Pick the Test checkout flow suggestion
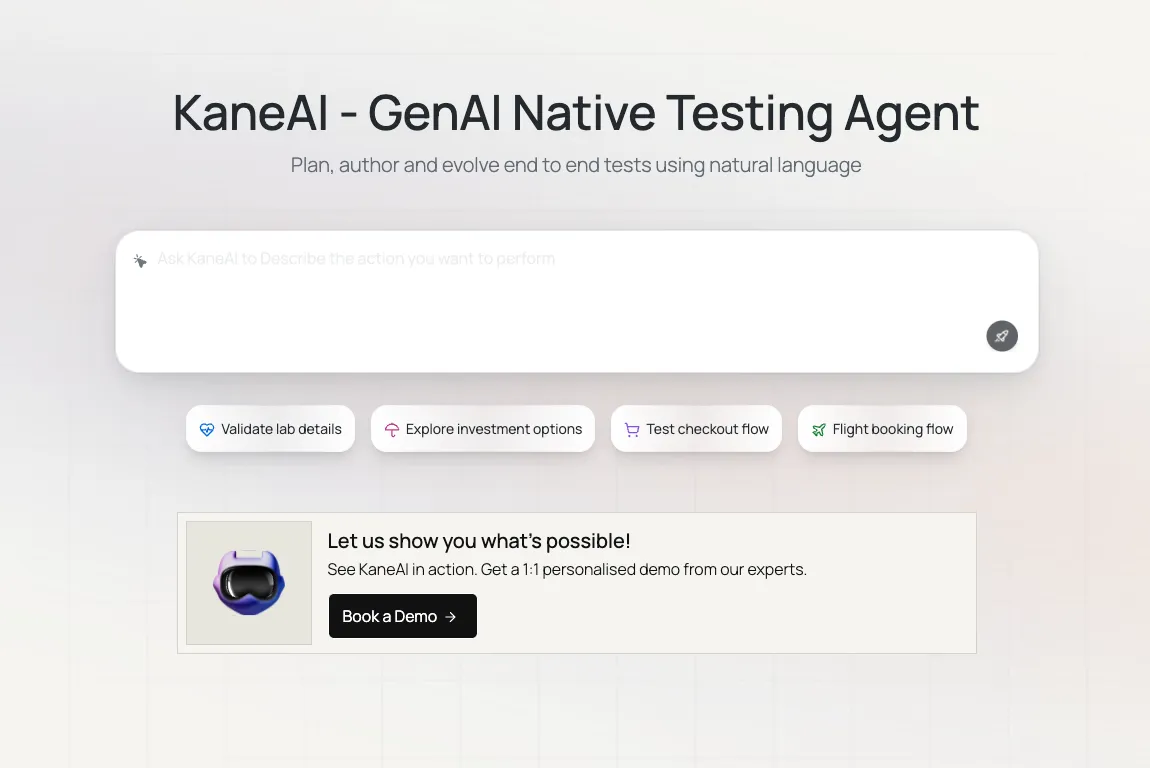This screenshot has width=1150, height=768. pos(696,428)
